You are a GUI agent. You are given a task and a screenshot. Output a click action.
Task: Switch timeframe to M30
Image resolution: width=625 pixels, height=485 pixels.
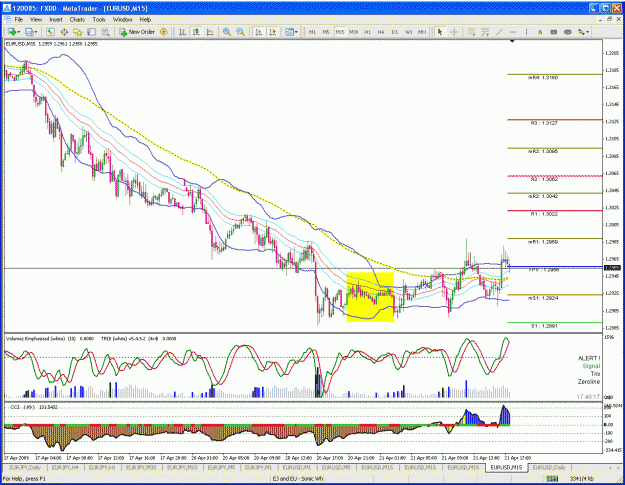pos(354,32)
